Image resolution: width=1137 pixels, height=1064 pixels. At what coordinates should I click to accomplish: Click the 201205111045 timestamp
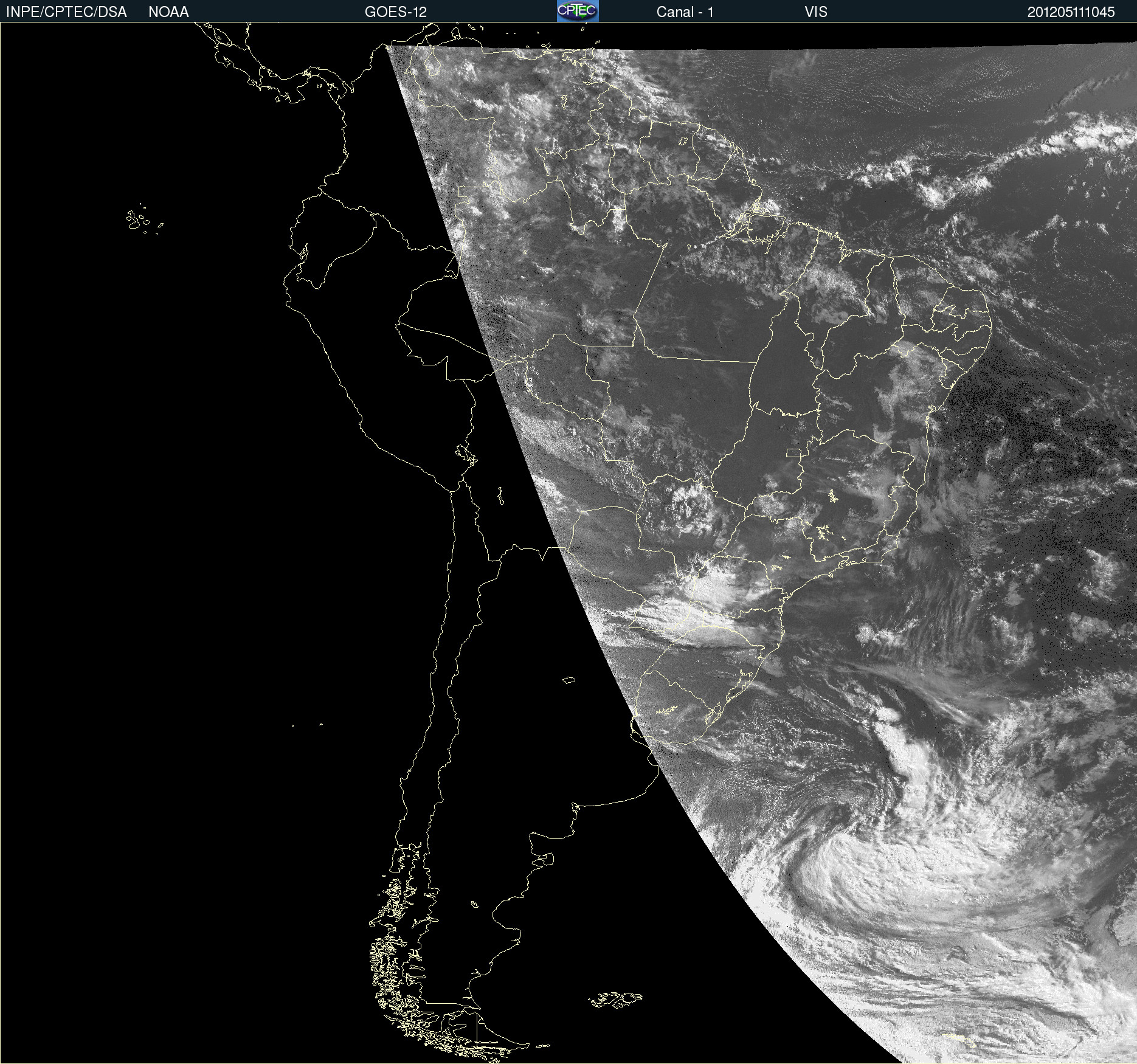(x=1071, y=12)
